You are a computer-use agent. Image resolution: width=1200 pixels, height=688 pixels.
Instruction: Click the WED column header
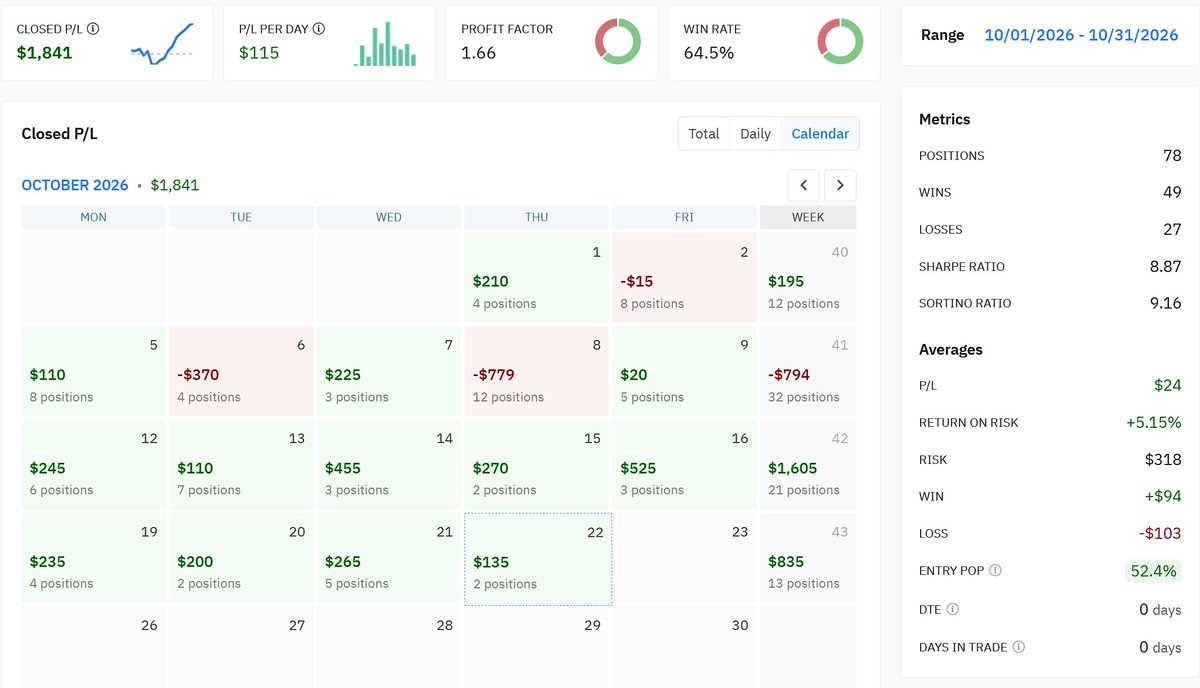click(389, 217)
